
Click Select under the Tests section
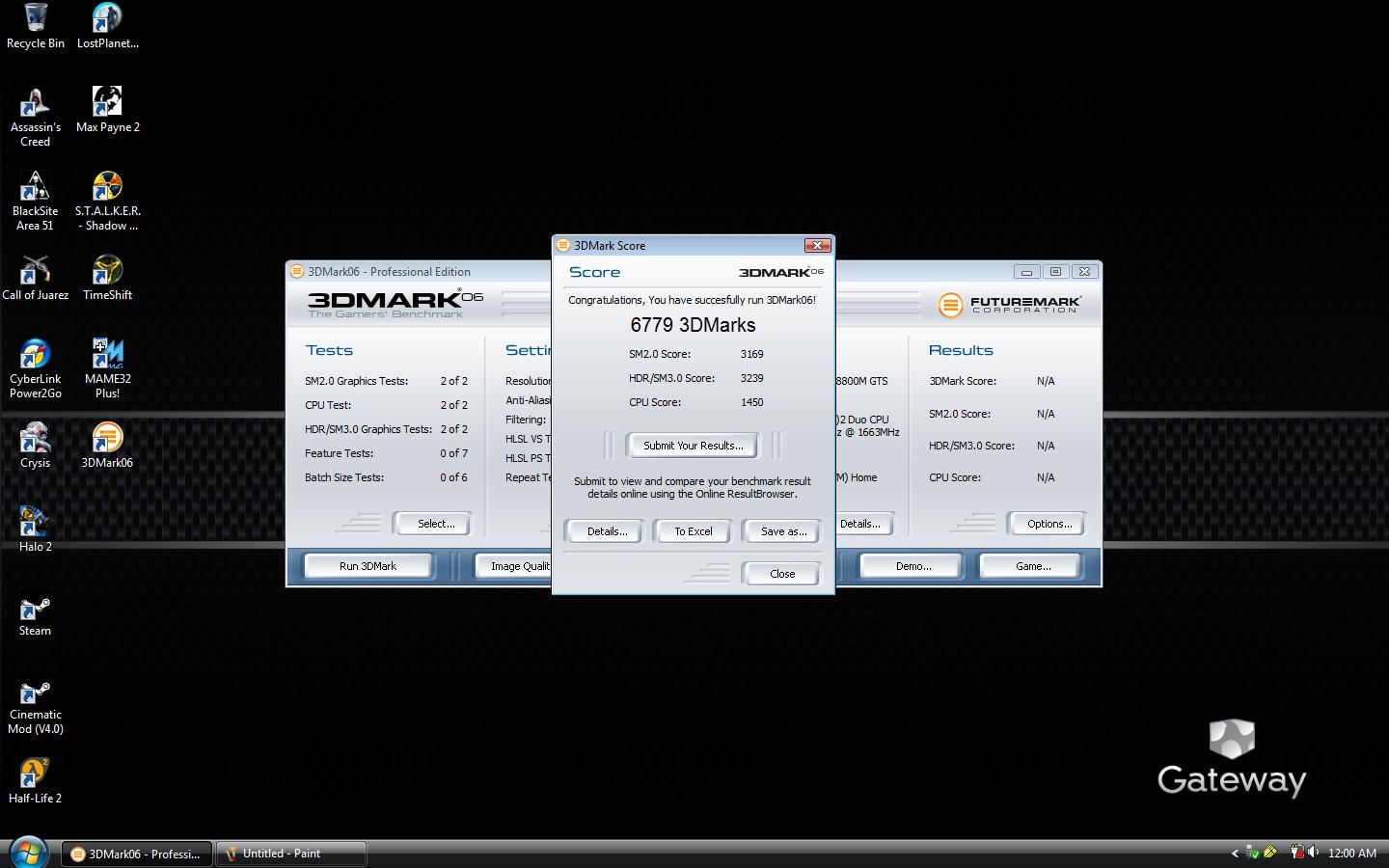pyautogui.click(x=435, y=524)
